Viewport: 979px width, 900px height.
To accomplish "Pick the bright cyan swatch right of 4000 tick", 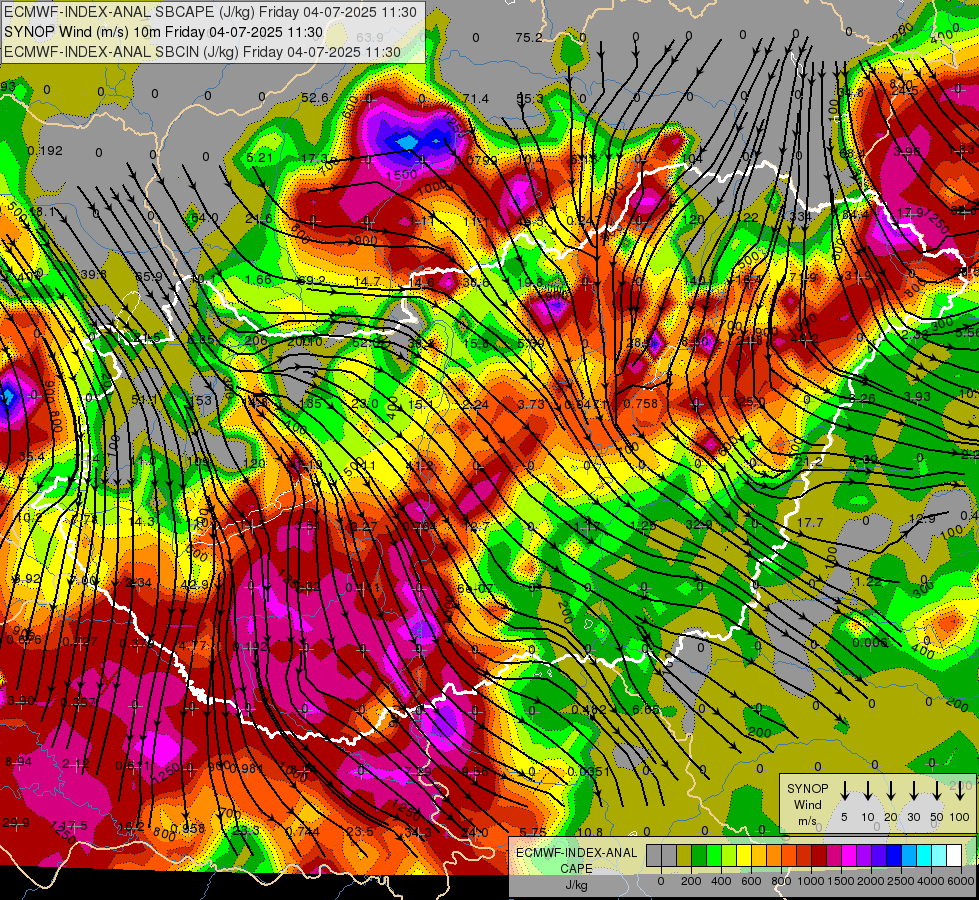I will [923, 855].
